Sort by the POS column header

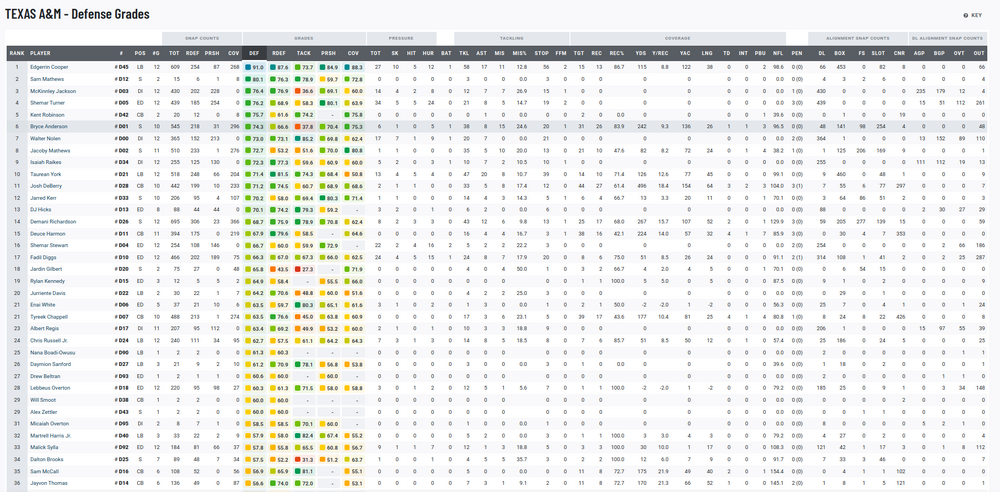139,52
